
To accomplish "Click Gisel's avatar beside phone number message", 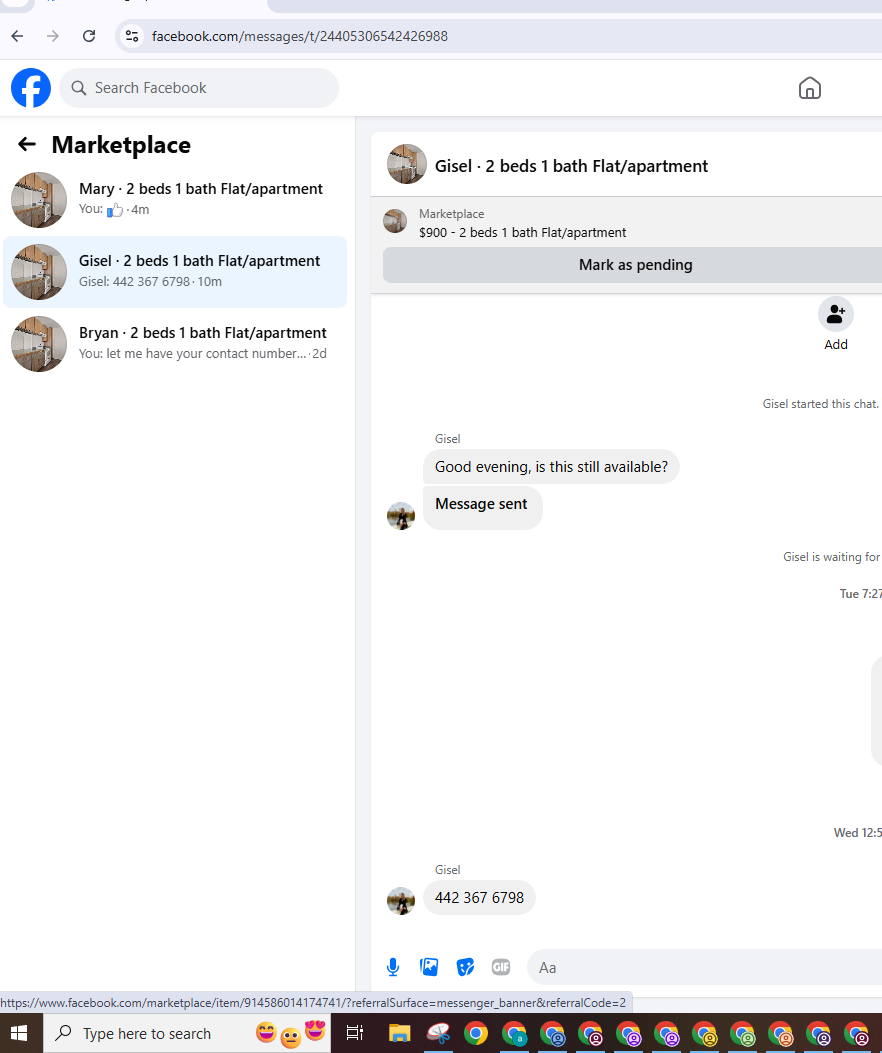I will click(401, 901).
